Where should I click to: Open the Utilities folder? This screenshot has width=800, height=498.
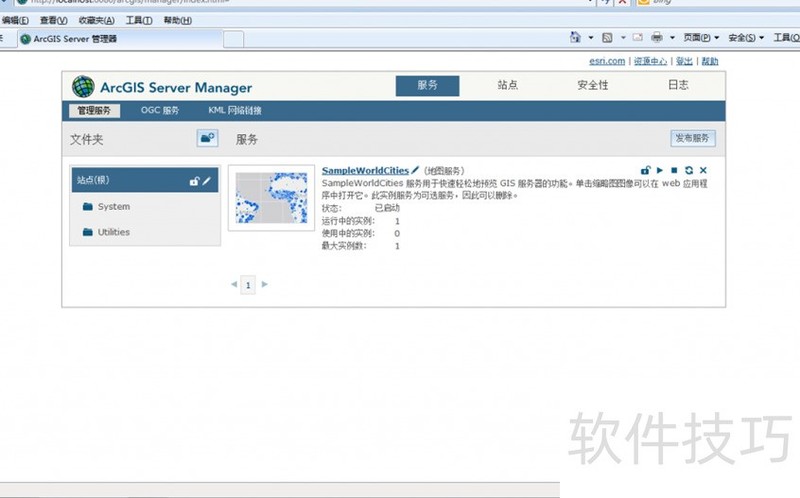(113, 232)
